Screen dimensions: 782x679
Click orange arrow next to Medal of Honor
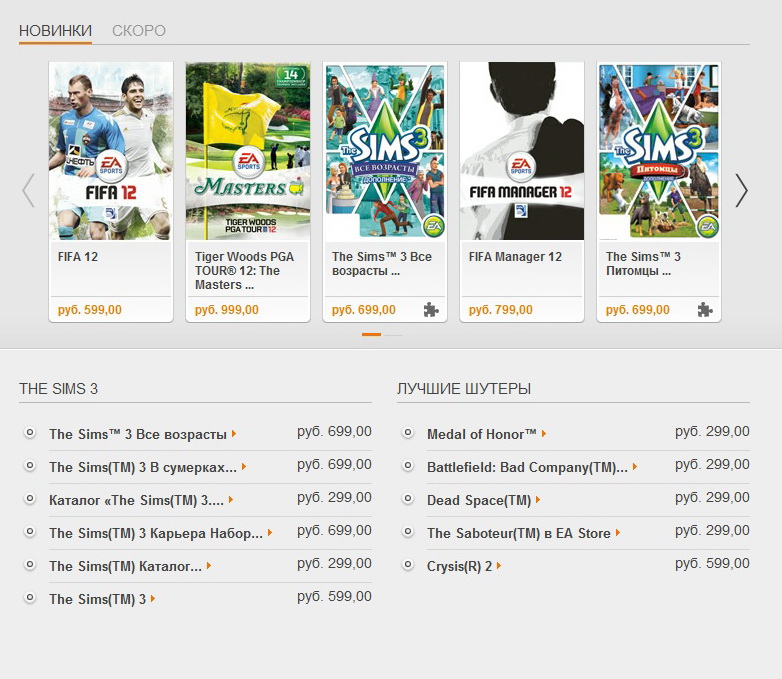(545, 434)
